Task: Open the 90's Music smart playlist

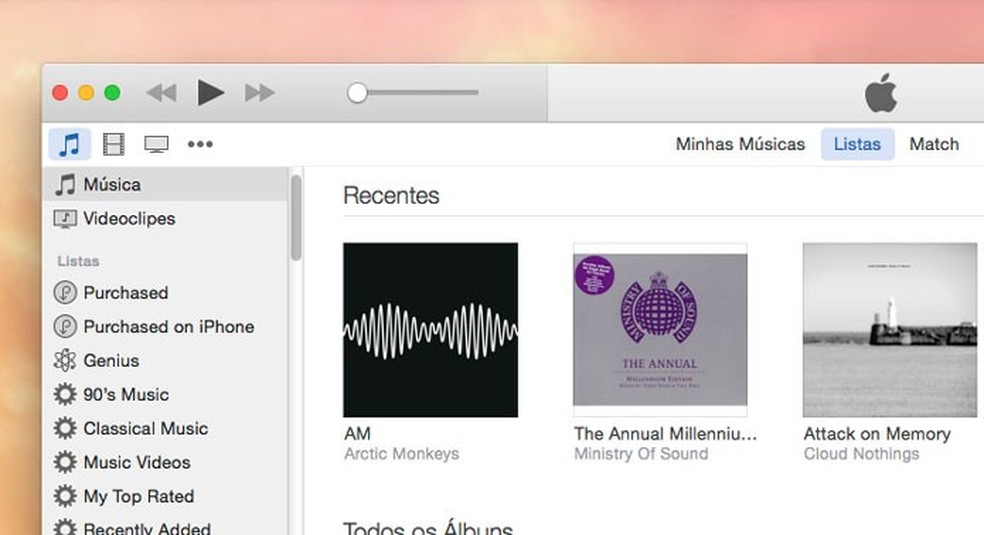Action: click(166, 394)
